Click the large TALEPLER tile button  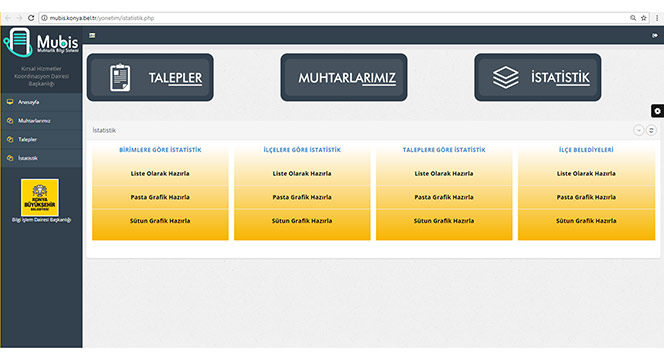click(x=150, y=78)
